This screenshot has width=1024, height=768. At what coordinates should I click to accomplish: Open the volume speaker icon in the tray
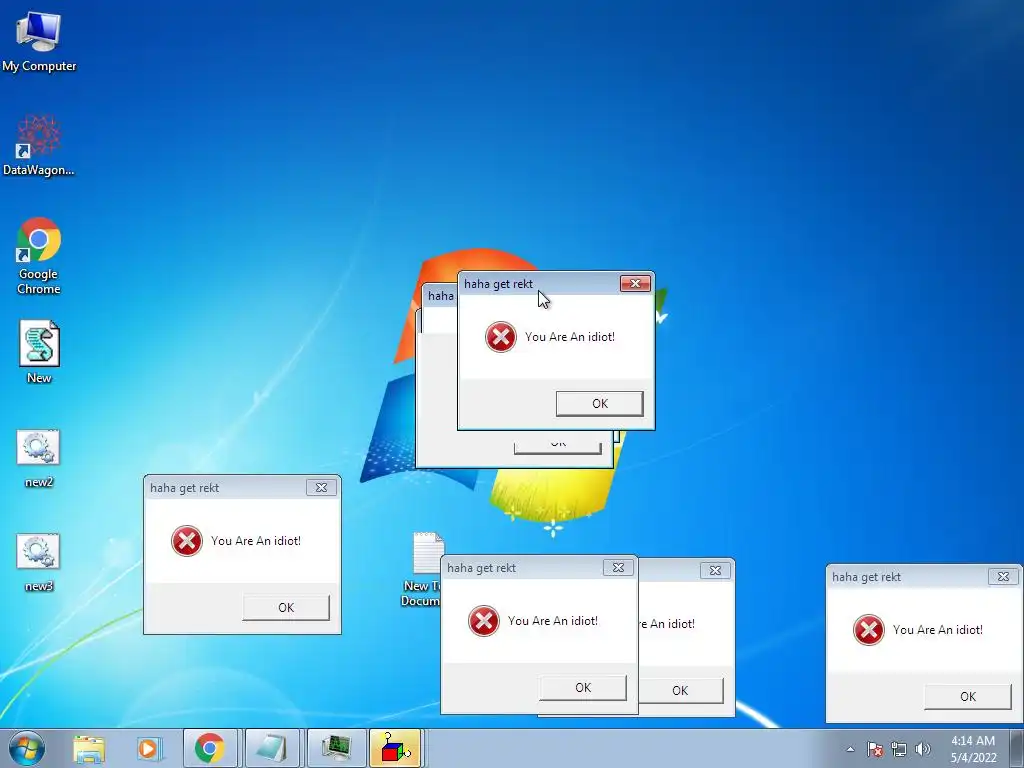pos(923,749)
